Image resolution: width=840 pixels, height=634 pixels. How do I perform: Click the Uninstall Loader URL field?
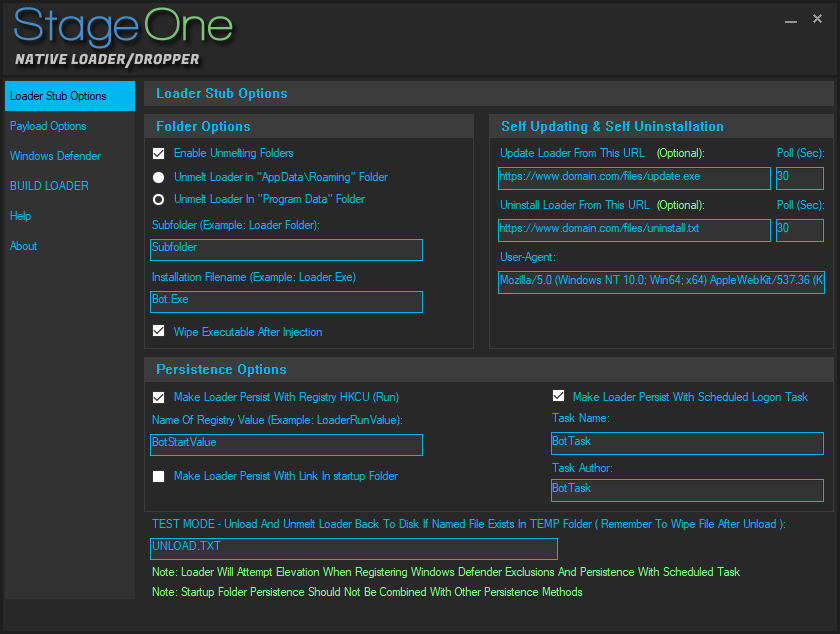click(x=634, y=230)
